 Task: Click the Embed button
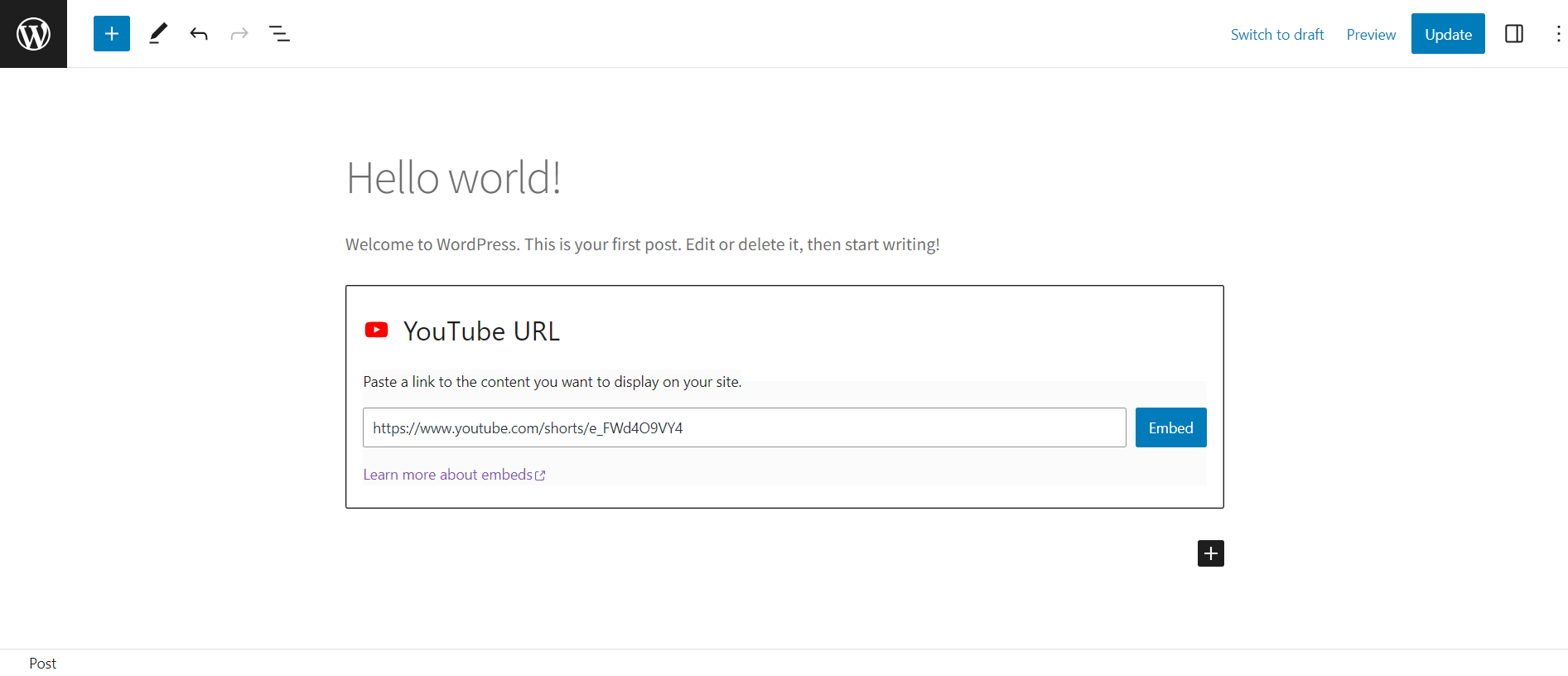[1170, 427]
